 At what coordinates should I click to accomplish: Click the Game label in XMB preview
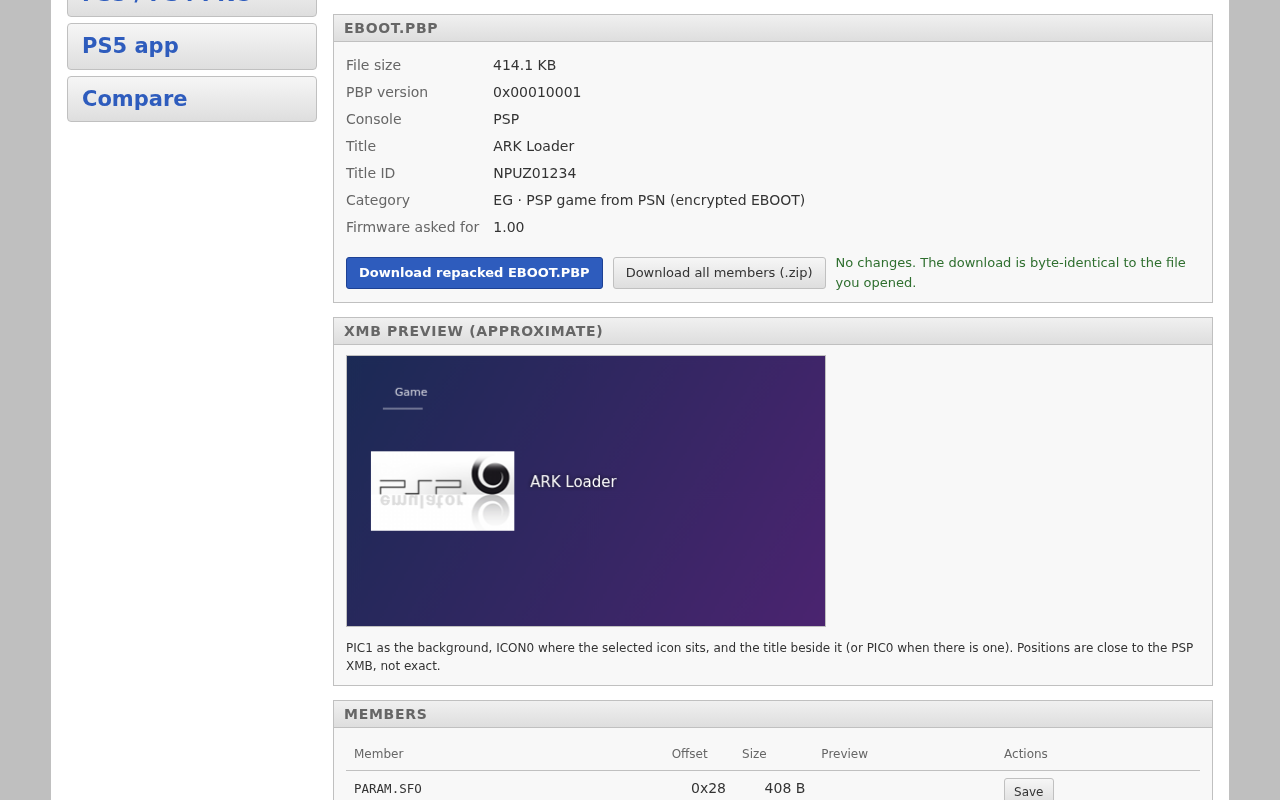coord(411,392)
